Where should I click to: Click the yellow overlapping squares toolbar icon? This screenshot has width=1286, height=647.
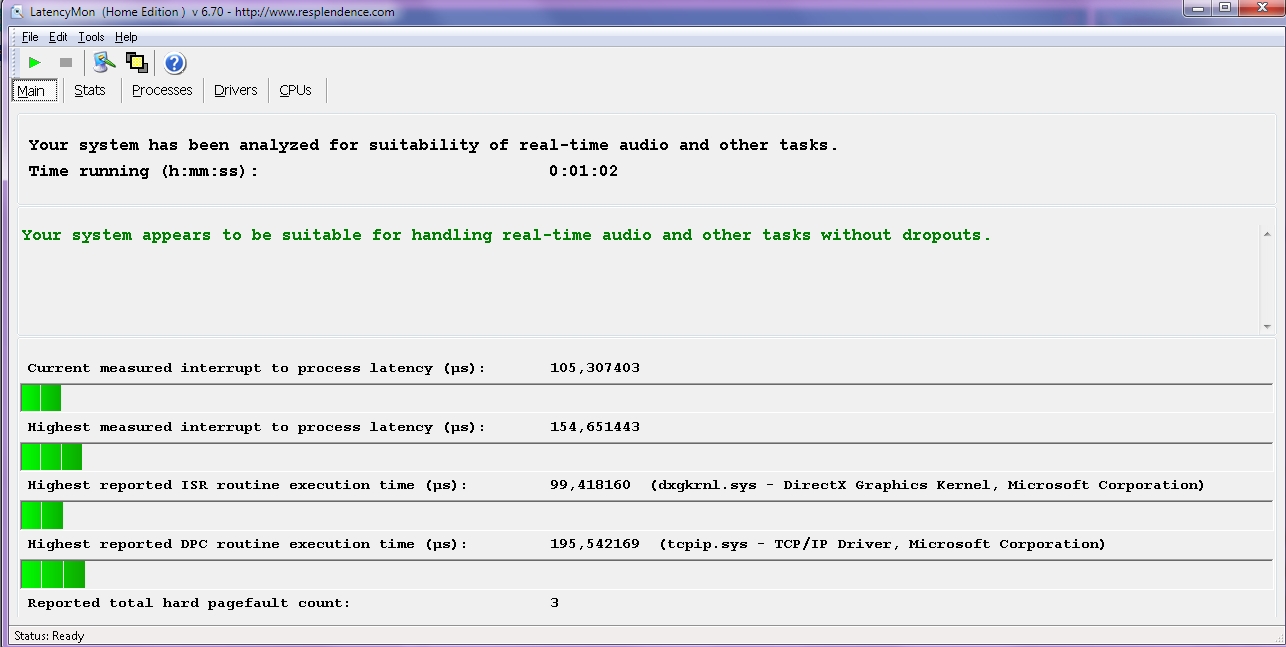(x=137, y=63)
